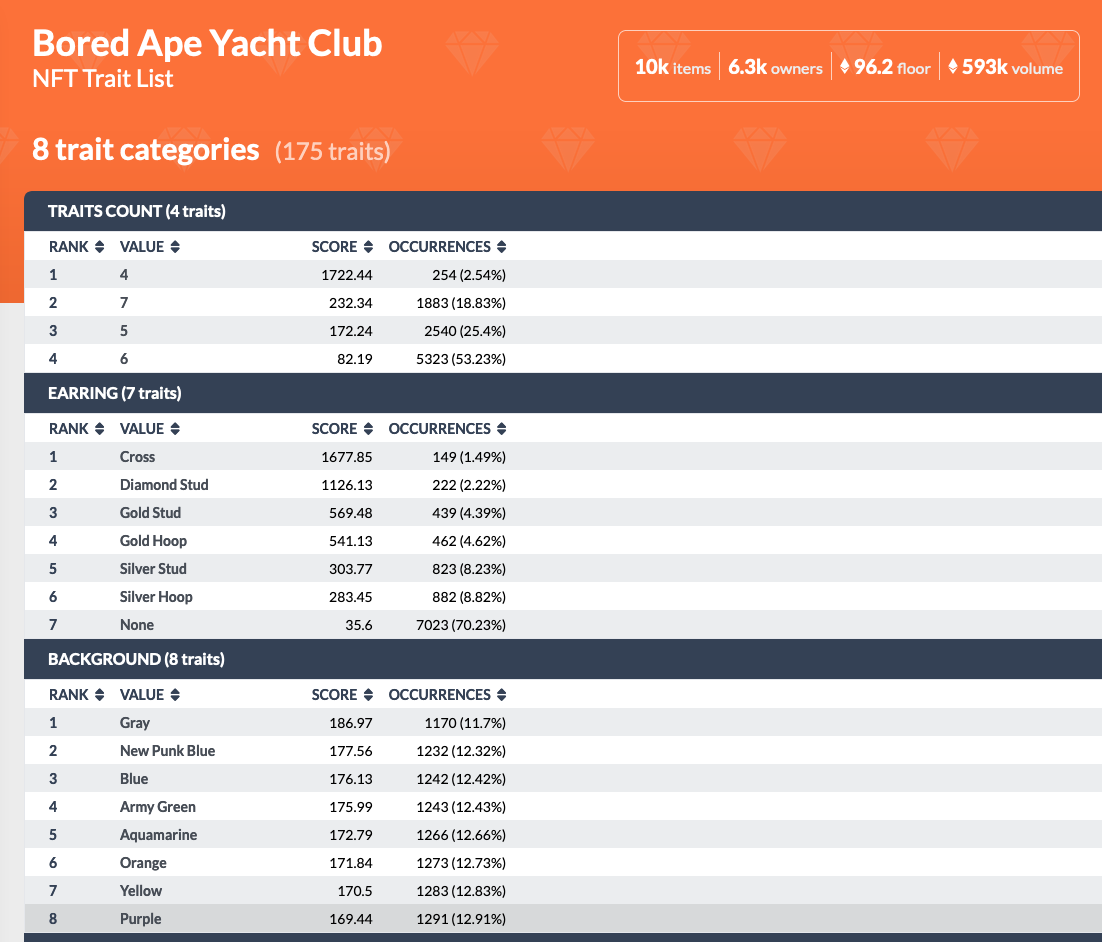Viewport: 1102px width, 942px height.
Task: Select the New Punk Blue background trait
Action: click(167, 751)
